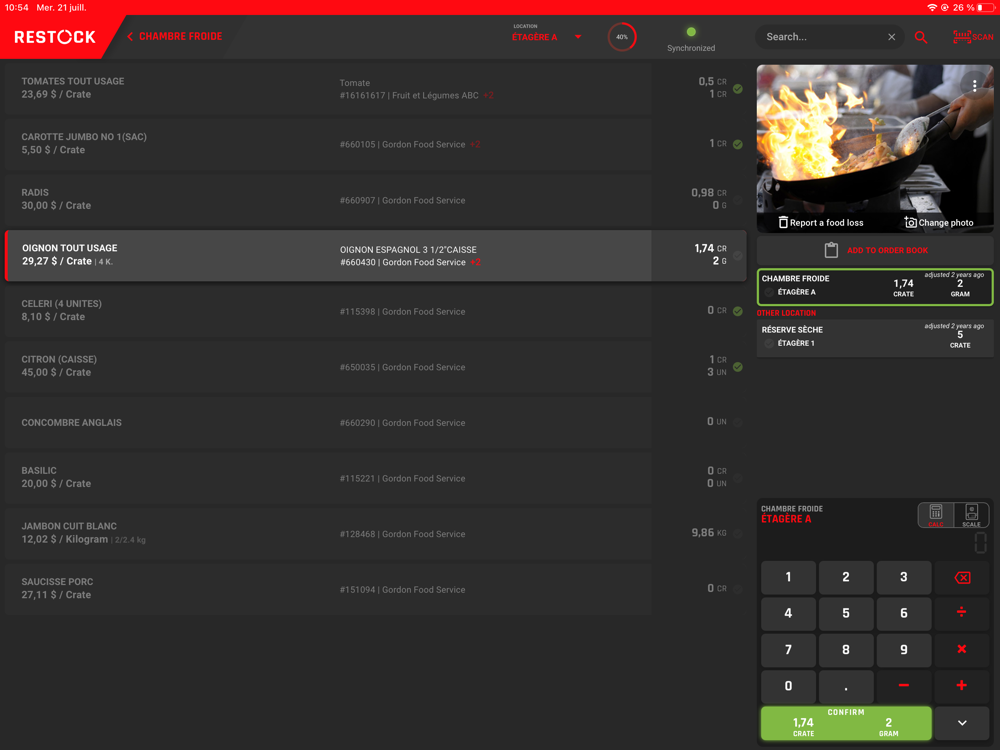Select the Réserve Sèche other location card

pos(875,338)
